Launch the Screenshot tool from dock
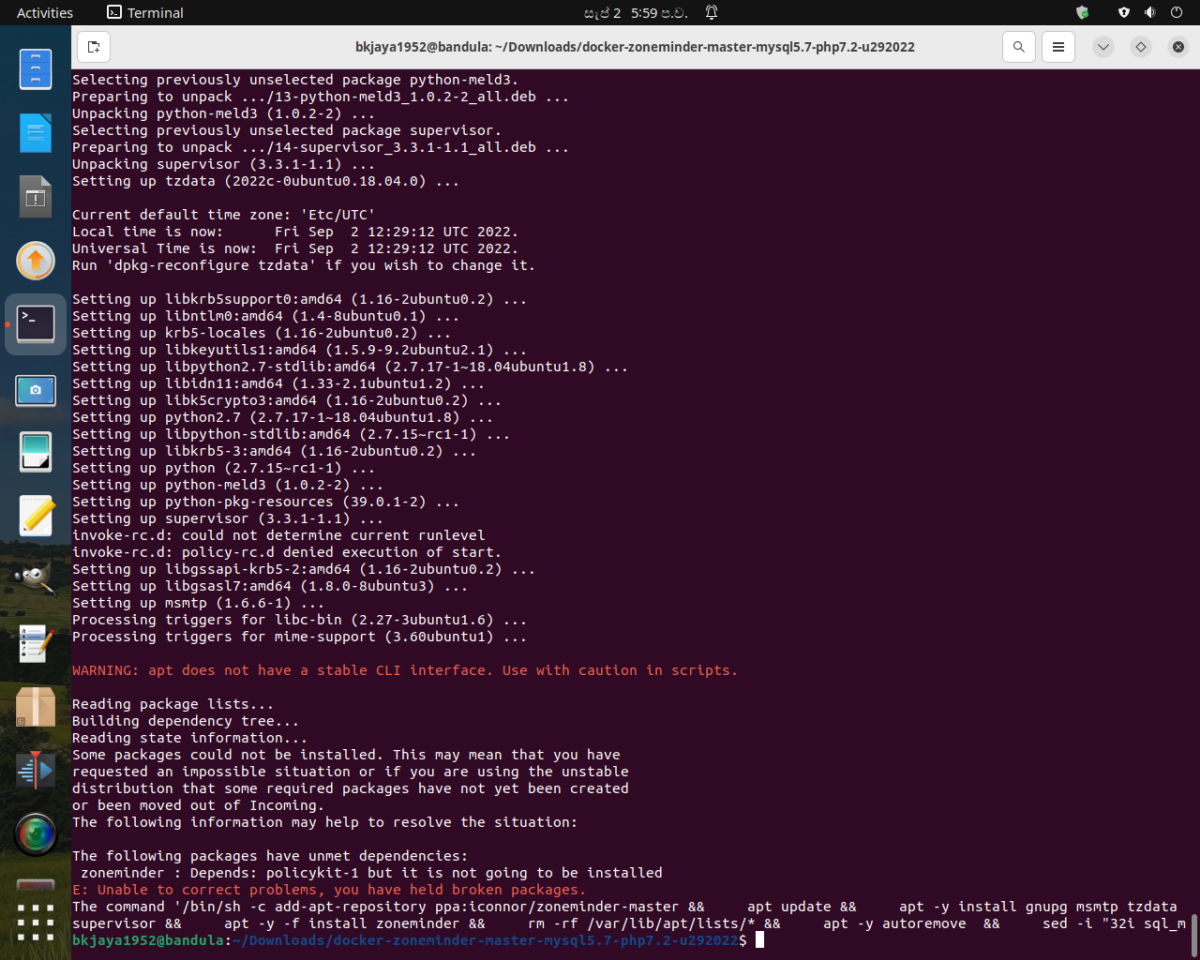1200x960 pixels. [36, 389]
